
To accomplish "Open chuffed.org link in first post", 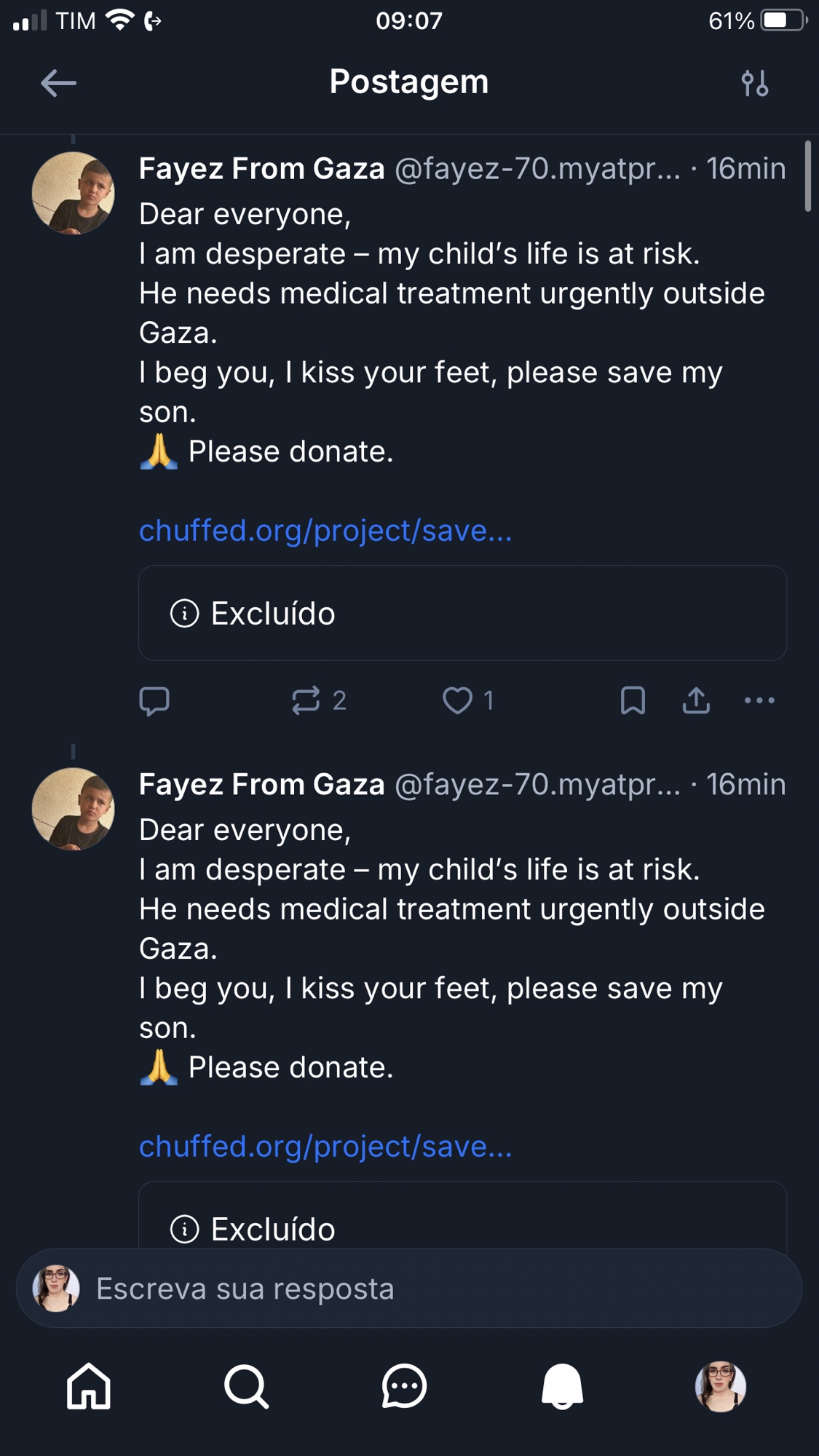I will pos(325,531).
